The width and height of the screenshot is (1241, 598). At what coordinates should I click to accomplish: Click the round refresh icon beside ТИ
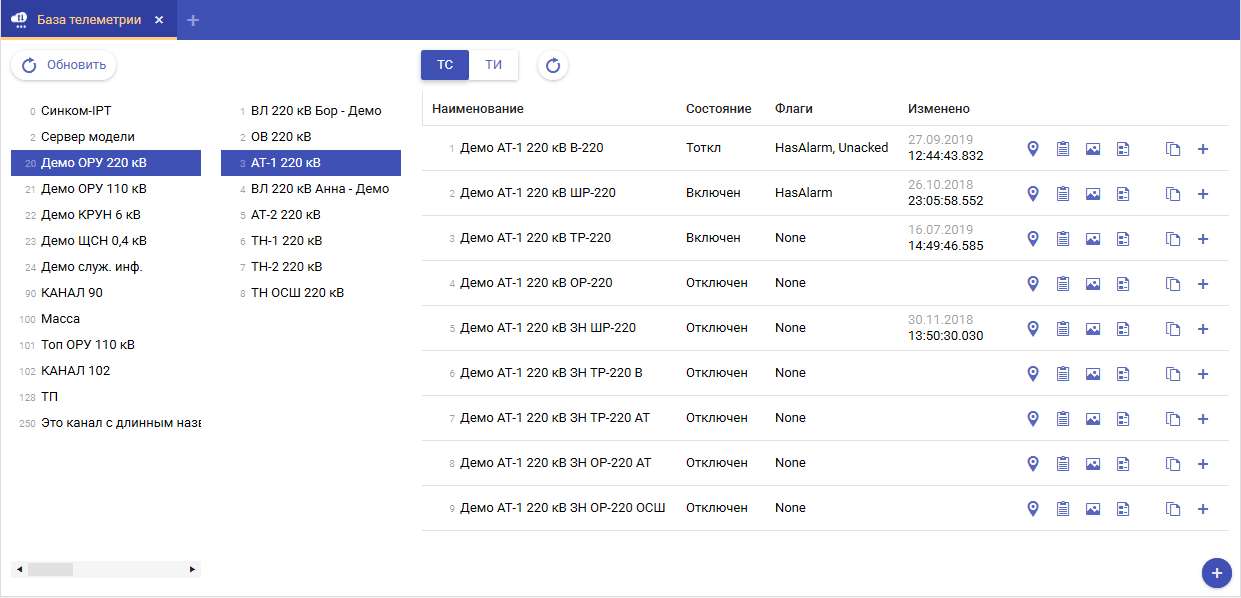pos(553,66)
